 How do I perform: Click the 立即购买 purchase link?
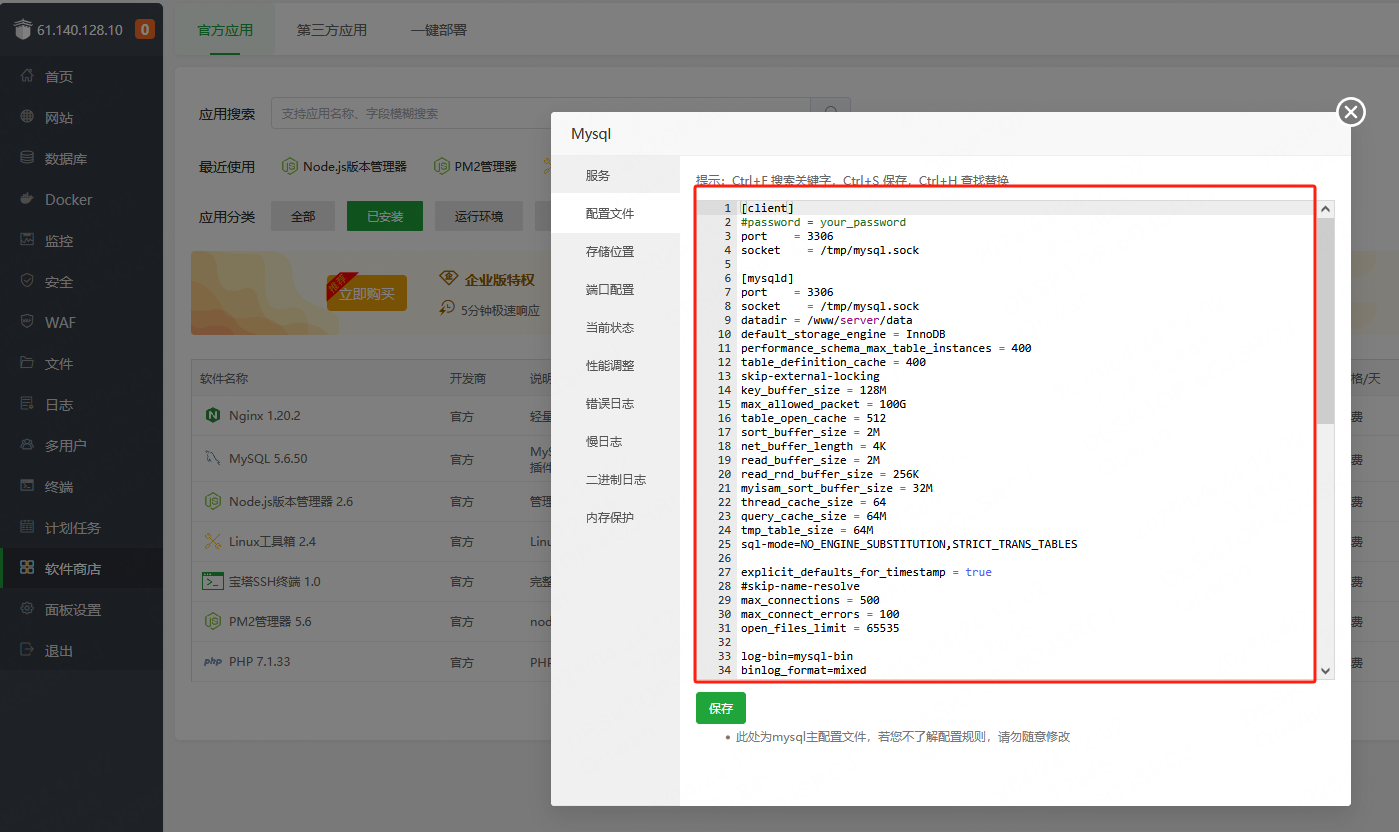point(366,293)
